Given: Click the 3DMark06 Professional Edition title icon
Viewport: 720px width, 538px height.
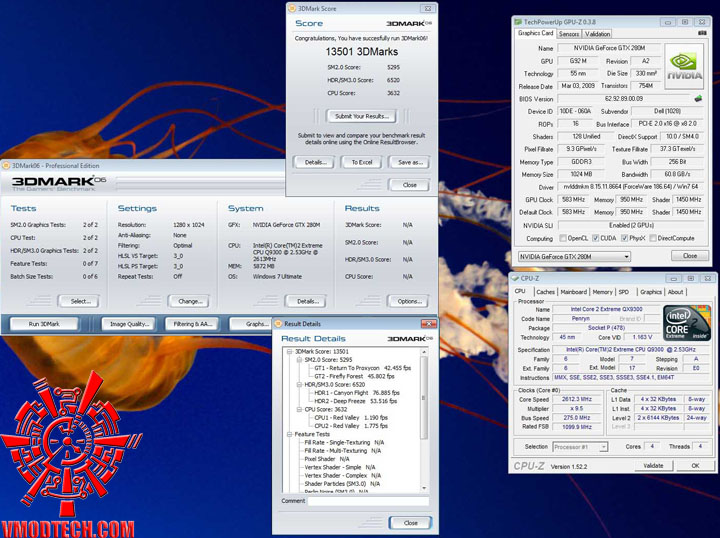Looking at the screenshot, I should coord(6,166).
